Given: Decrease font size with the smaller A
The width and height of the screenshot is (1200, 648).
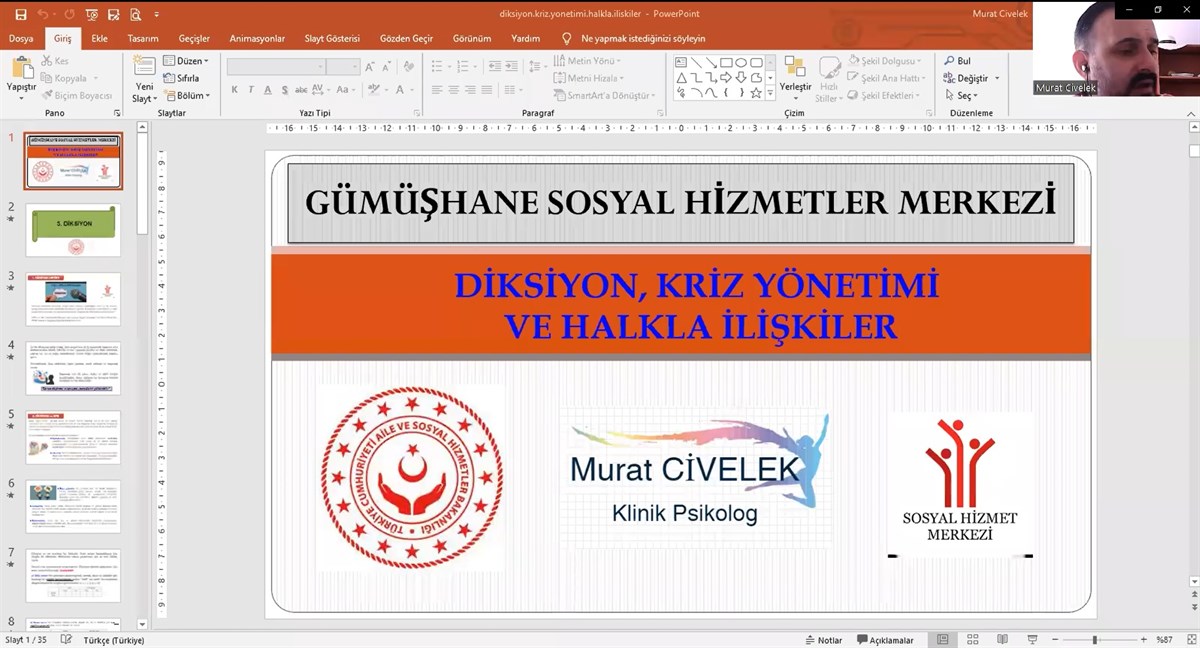Looking at the screenshot, I should [387, 67].
